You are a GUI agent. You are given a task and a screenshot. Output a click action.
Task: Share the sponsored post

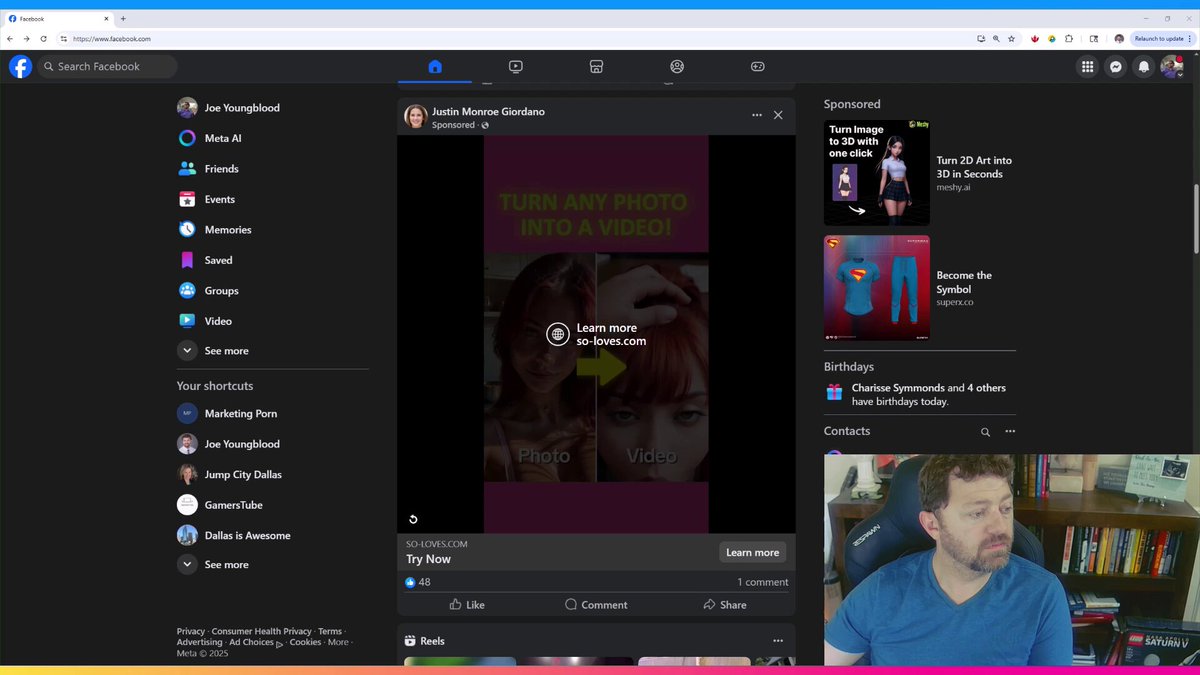tap(725, 605)
